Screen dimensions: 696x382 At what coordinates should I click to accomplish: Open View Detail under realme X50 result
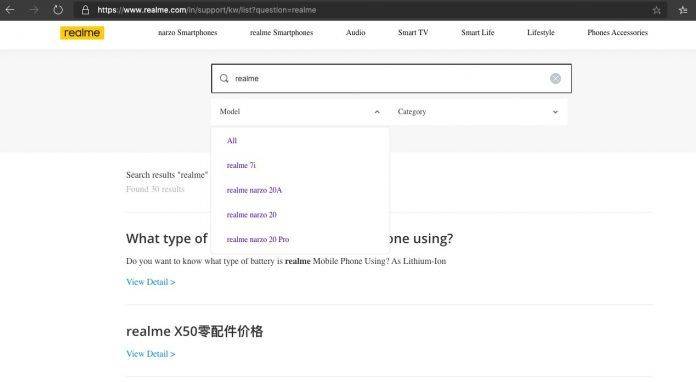tap(150, 354)
